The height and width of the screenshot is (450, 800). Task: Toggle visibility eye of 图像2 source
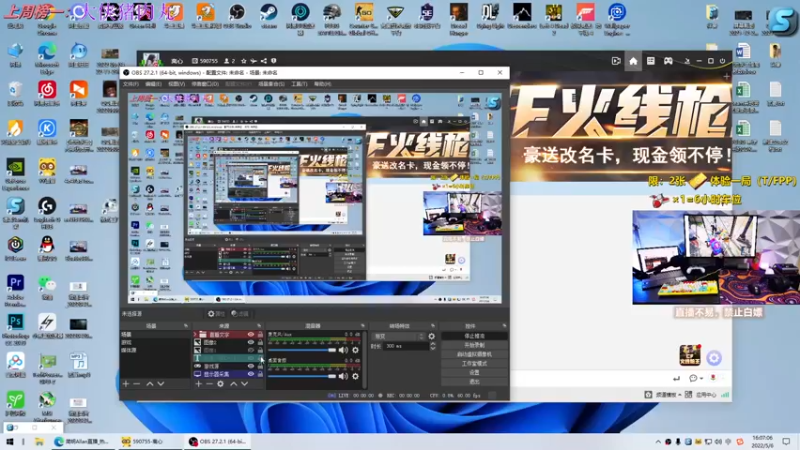tap(251, 342)
